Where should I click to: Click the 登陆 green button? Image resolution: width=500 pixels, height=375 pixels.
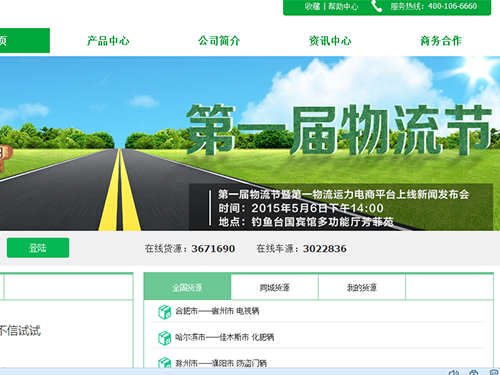click(38, 248)
